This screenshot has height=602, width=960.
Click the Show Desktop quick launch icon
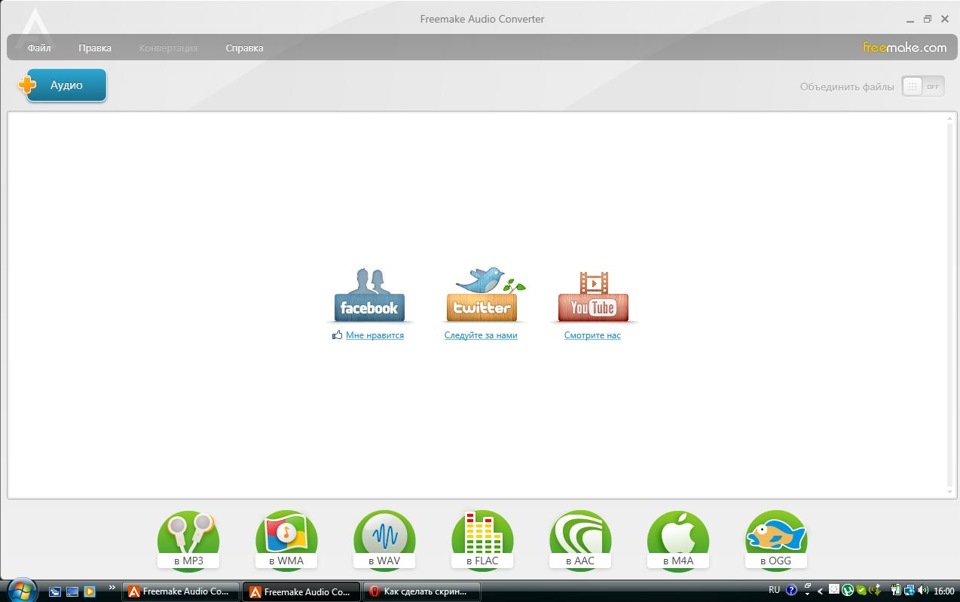point(72,592)
